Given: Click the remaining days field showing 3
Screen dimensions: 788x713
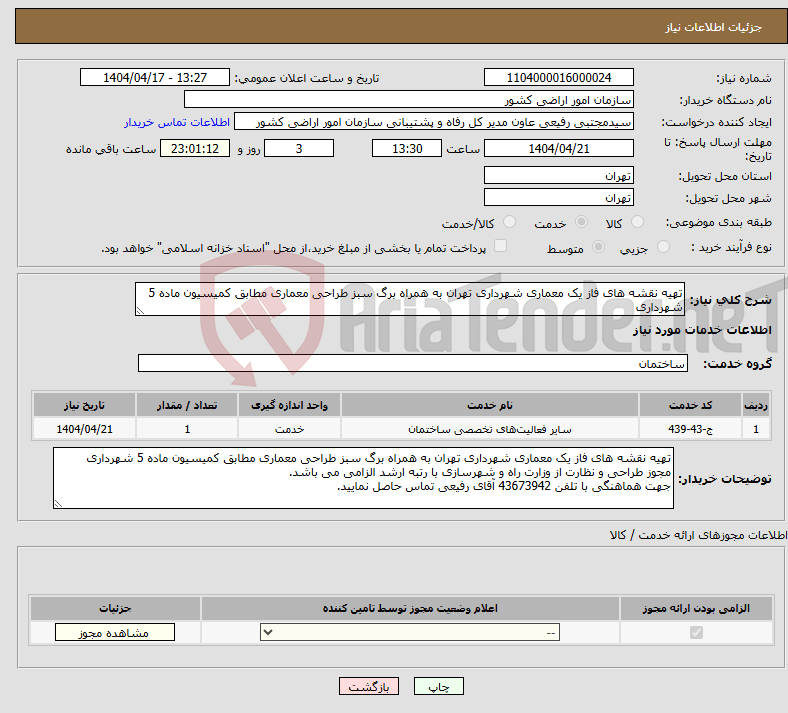Looking at the screenshot, I should coord(299,148).
